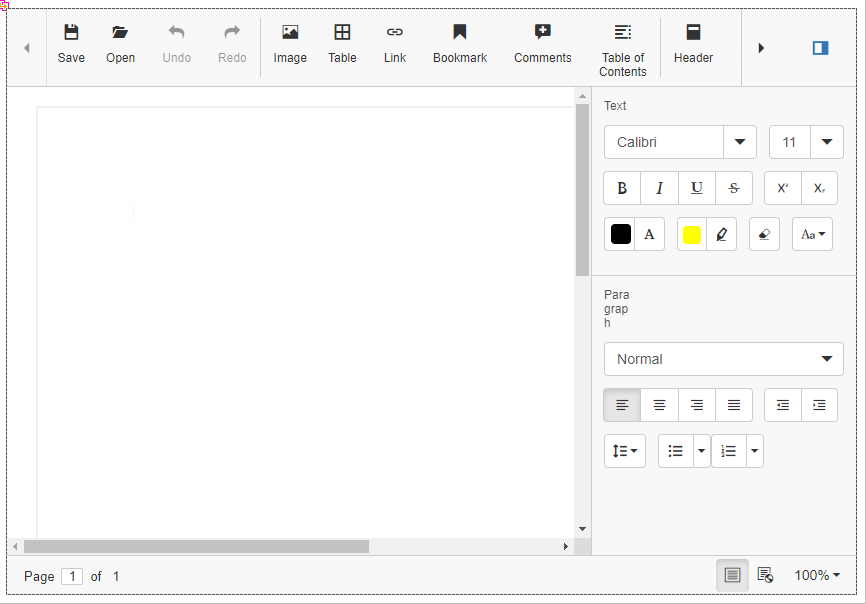Click the Undo toolbar button
The height and width of the screenshot is (604, 866).
(x=177, y=44)
